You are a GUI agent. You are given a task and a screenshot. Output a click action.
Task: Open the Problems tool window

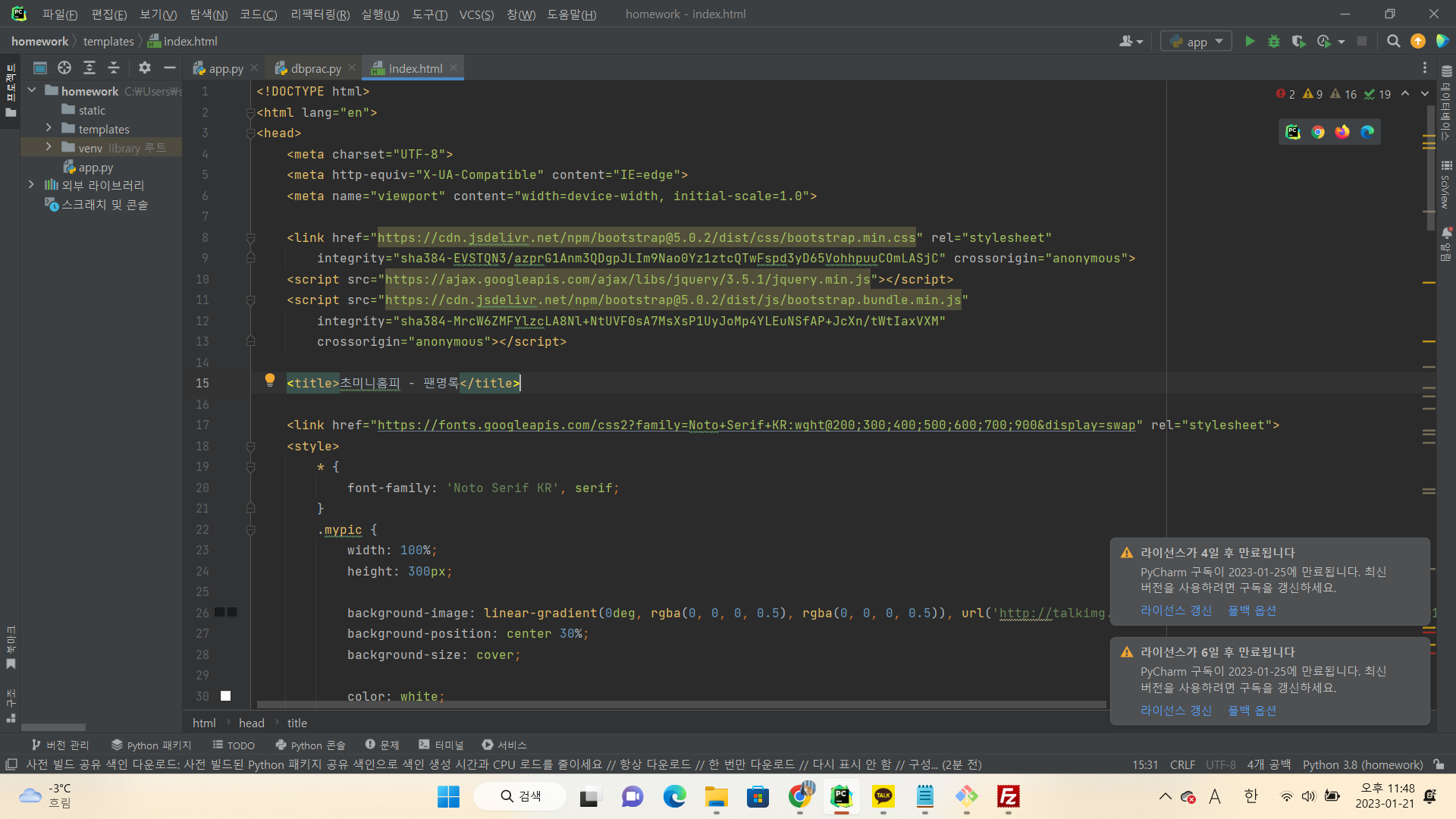(x=382, y=745)
